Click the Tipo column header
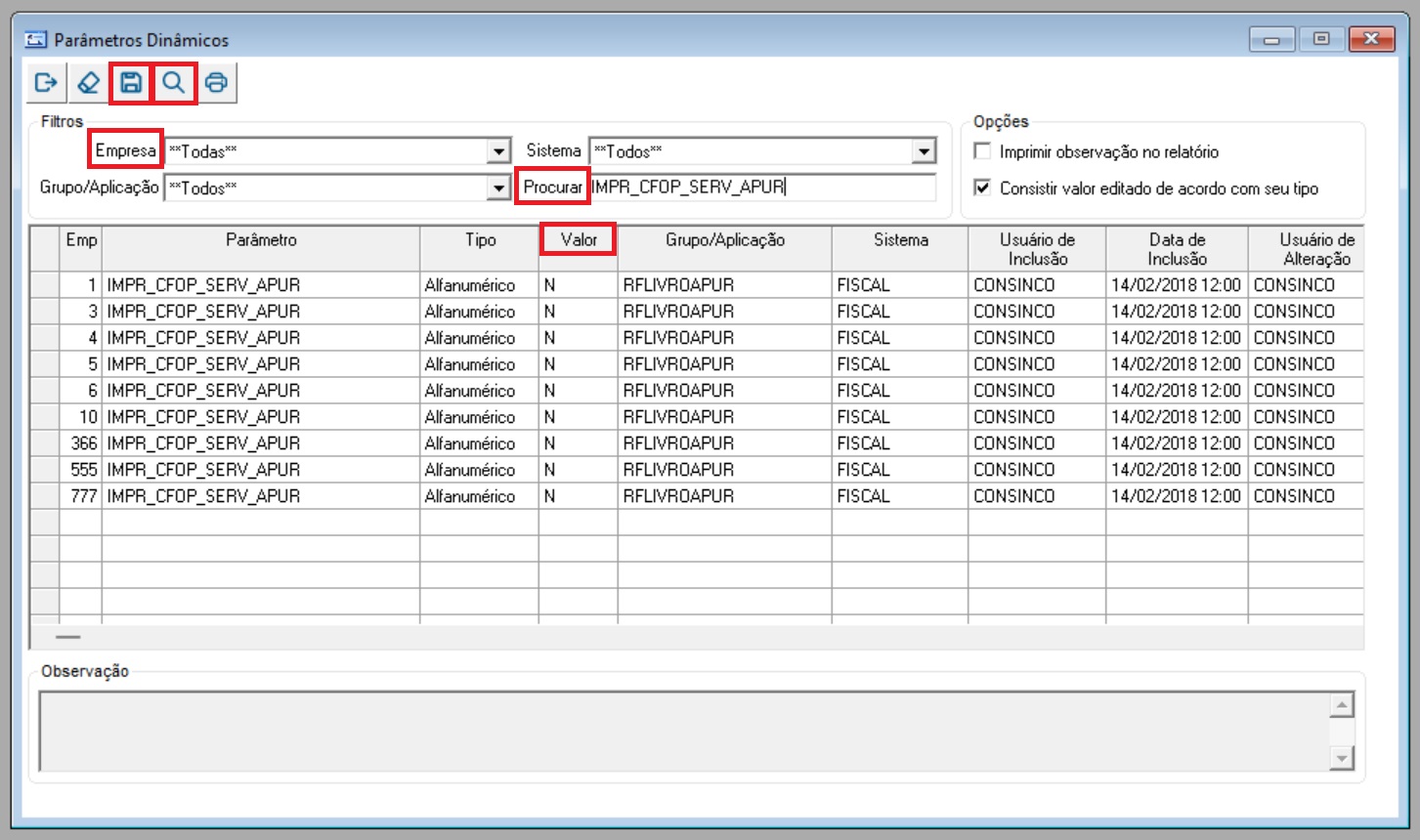1420x840 pixels. tap(480, 249)
